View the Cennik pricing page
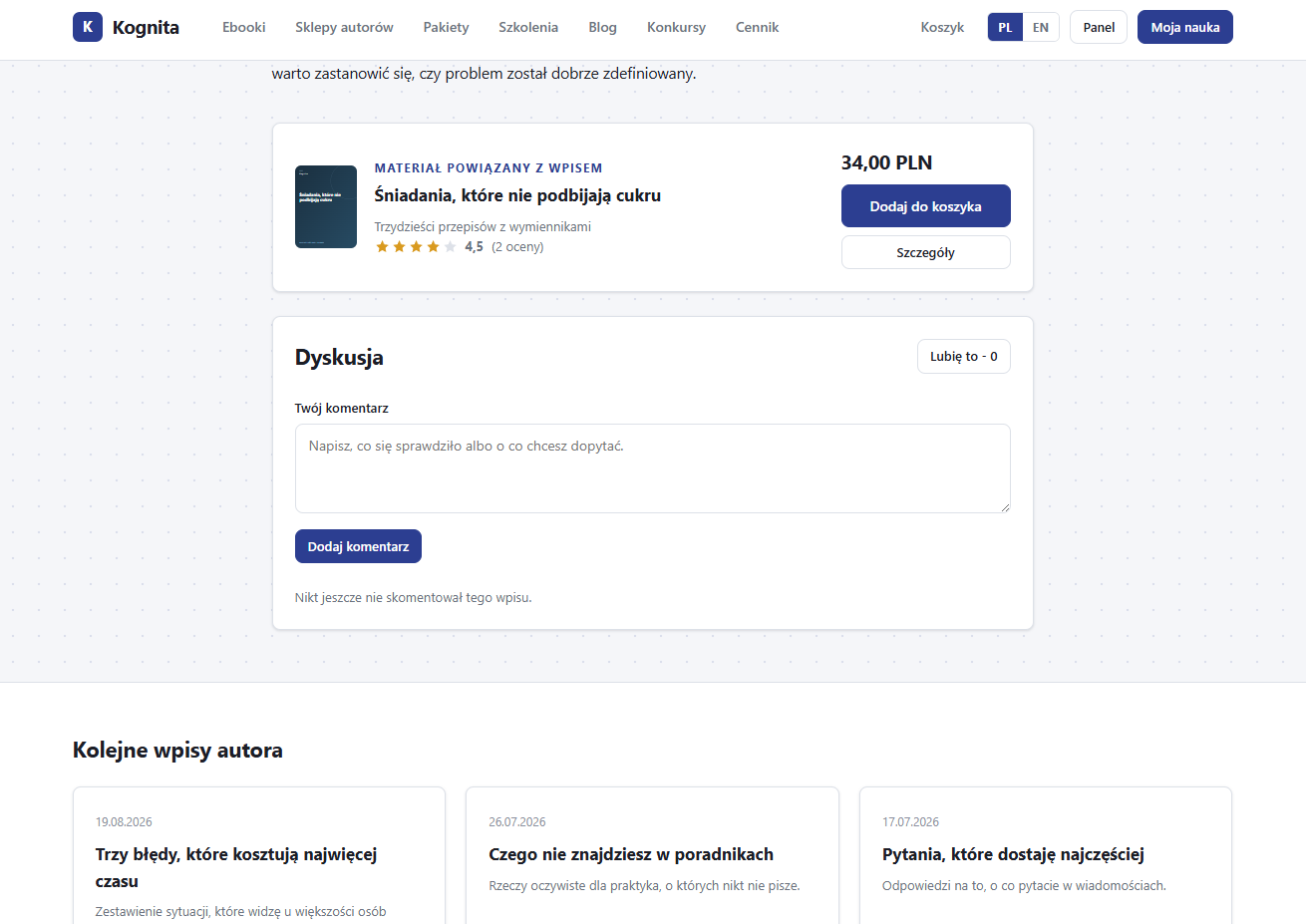1306x924 pixels. coord(757,27)
